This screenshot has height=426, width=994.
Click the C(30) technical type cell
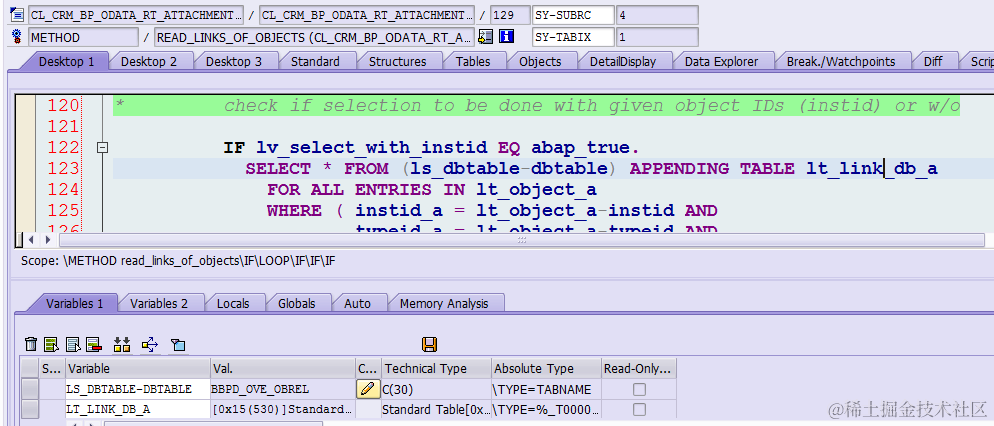pyautogui.click(x=436, y=389)
